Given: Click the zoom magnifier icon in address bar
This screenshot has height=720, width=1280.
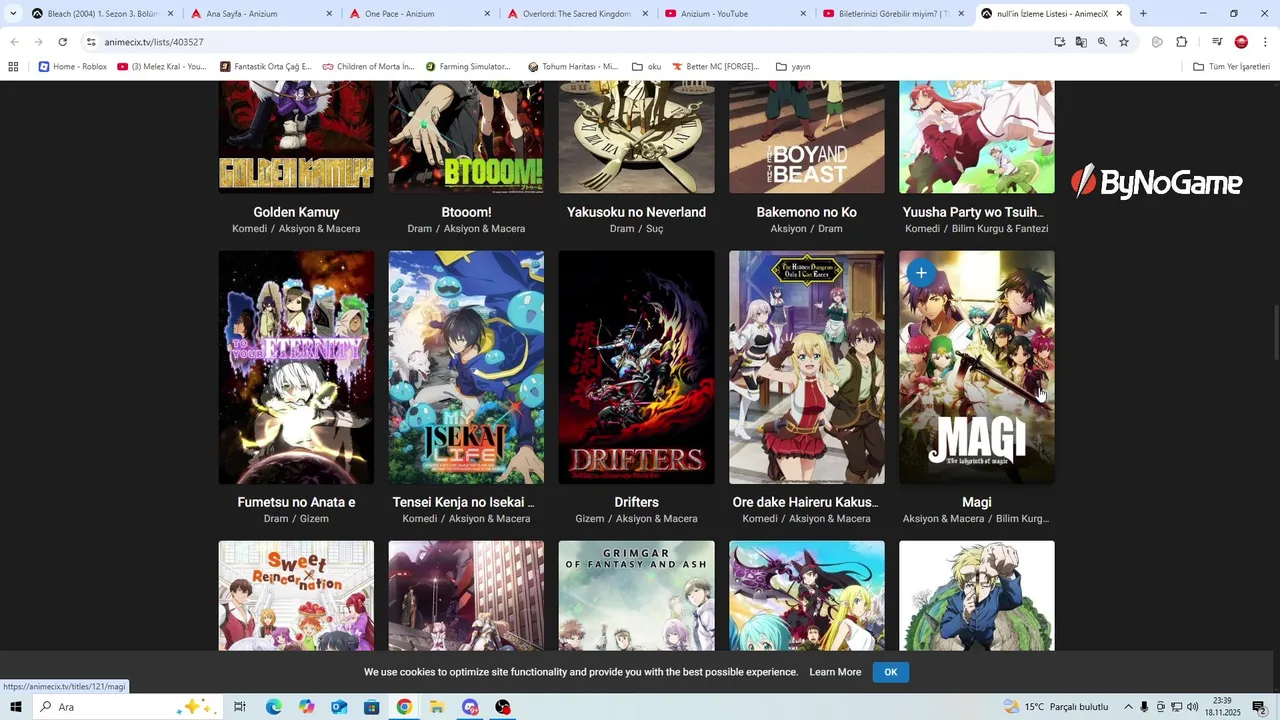Looking at the screenshot, I should click(x=1102, y=42).
